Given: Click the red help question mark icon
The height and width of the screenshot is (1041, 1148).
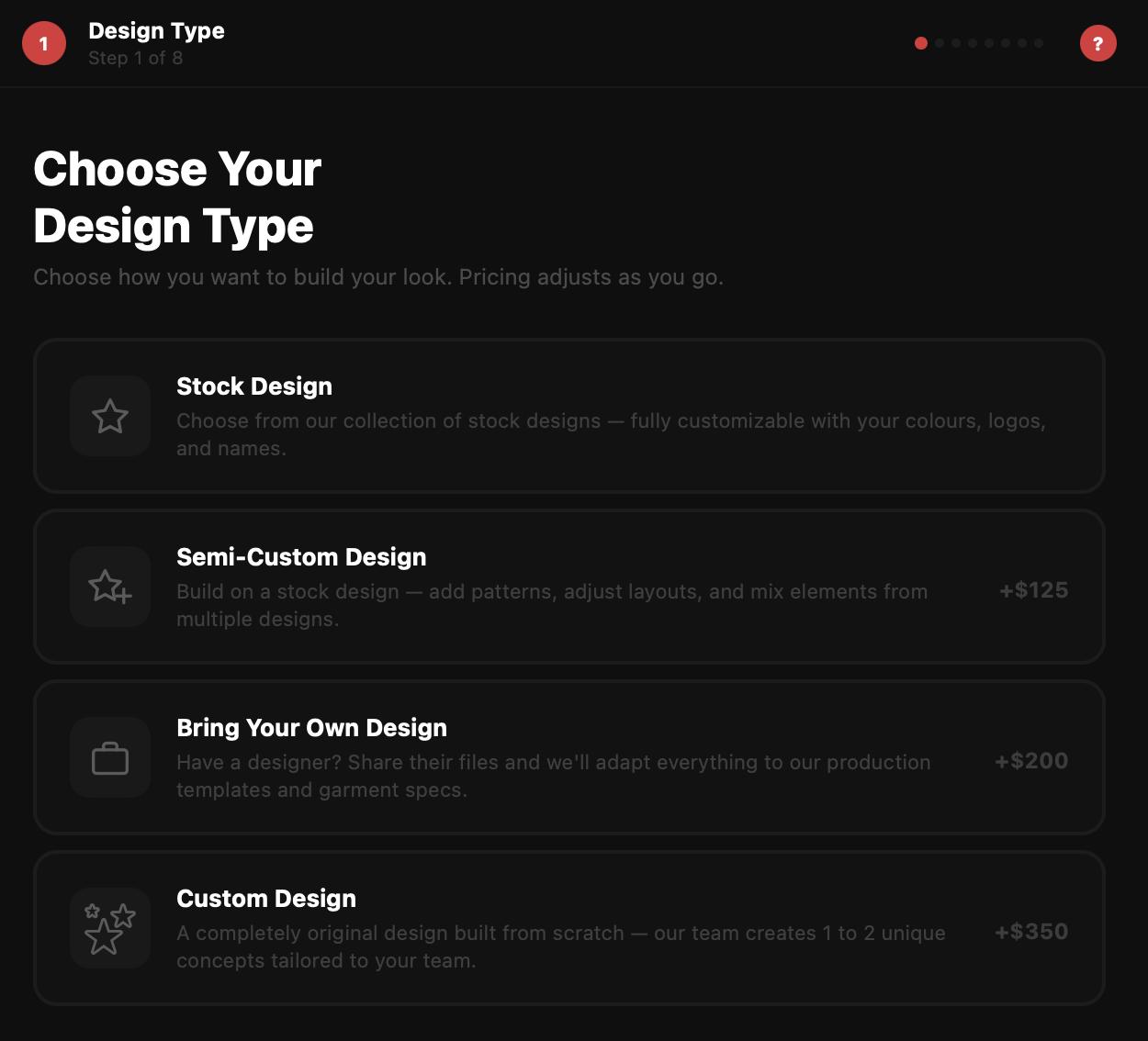Looking at the screenshot, I should coord(1097,43).
